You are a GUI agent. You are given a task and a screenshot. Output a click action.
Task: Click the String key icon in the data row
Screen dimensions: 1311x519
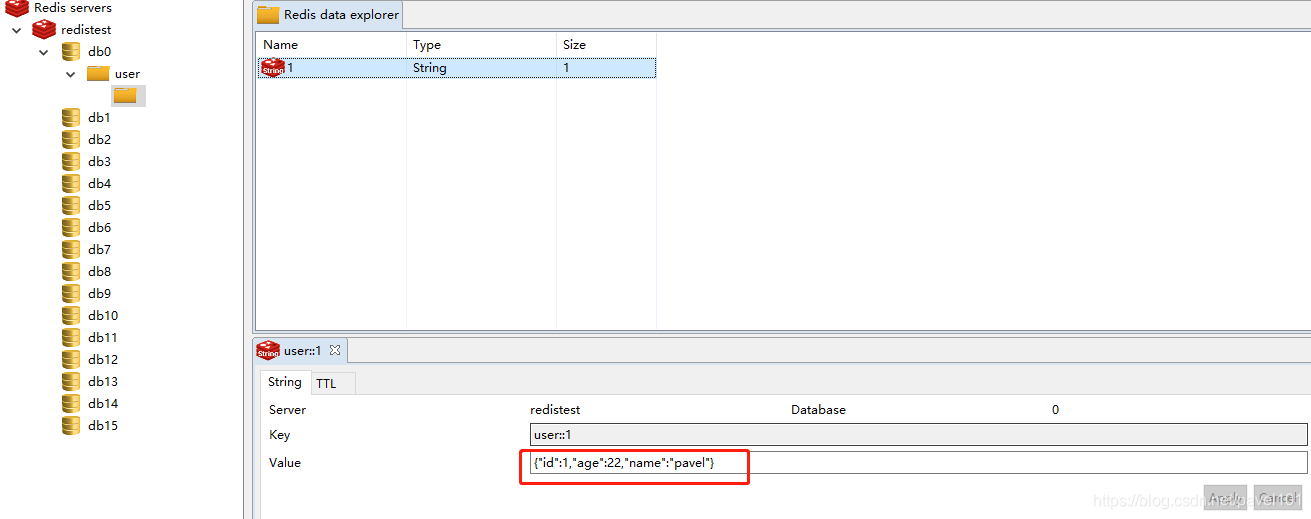(273, 67)
